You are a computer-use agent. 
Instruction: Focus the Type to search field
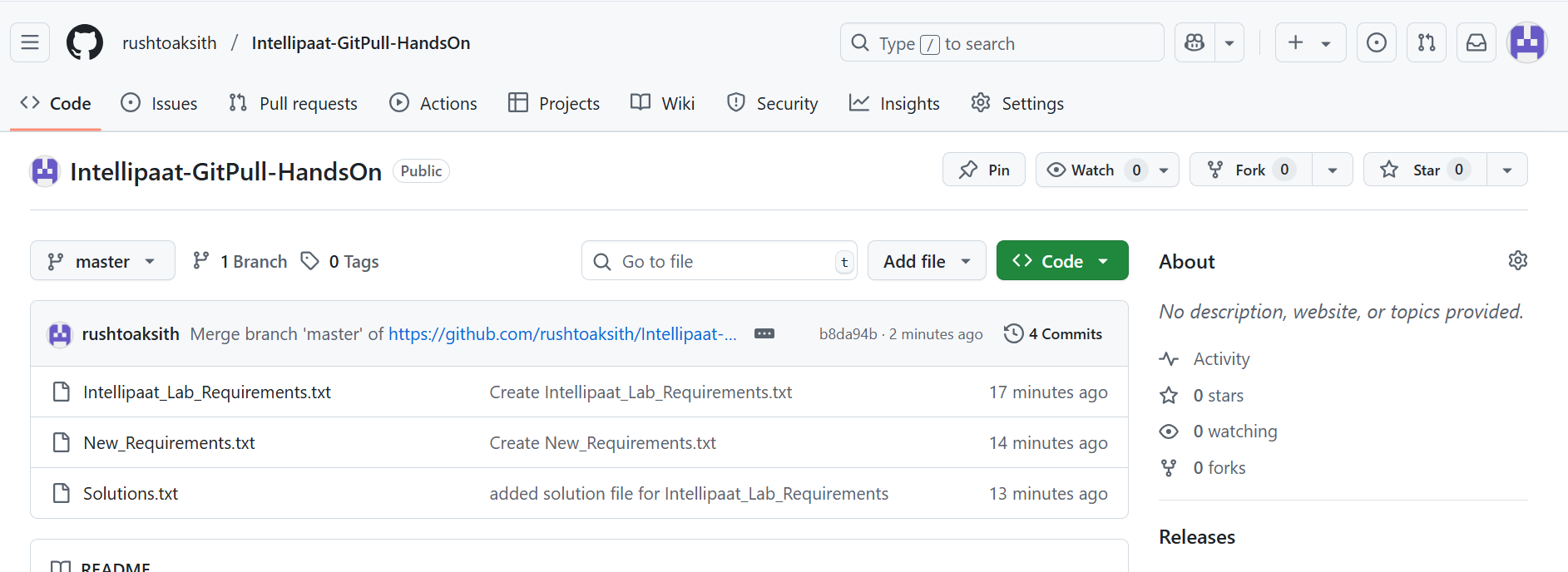1002,42
